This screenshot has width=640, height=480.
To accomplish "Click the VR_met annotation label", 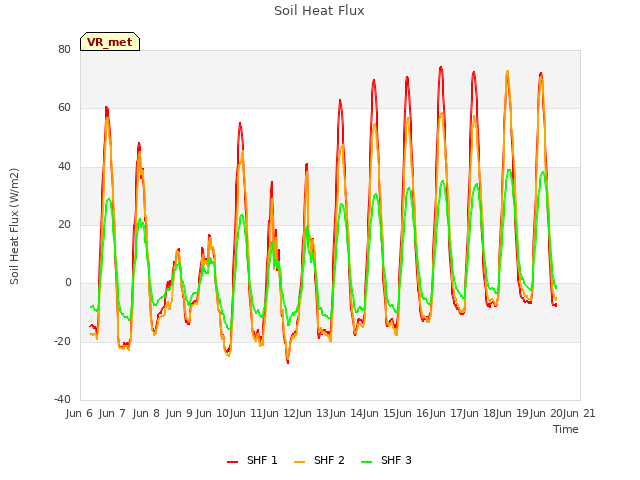I will point(110,42).
